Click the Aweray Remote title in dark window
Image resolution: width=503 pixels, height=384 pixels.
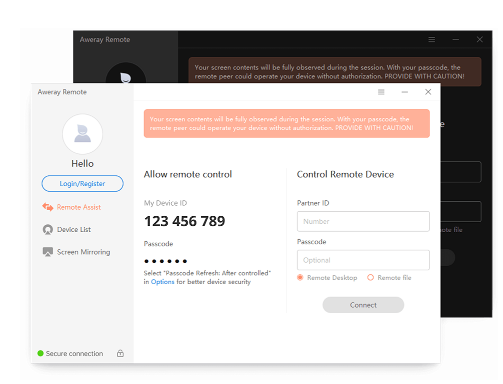pyautogui.click(x=105, y=40)
